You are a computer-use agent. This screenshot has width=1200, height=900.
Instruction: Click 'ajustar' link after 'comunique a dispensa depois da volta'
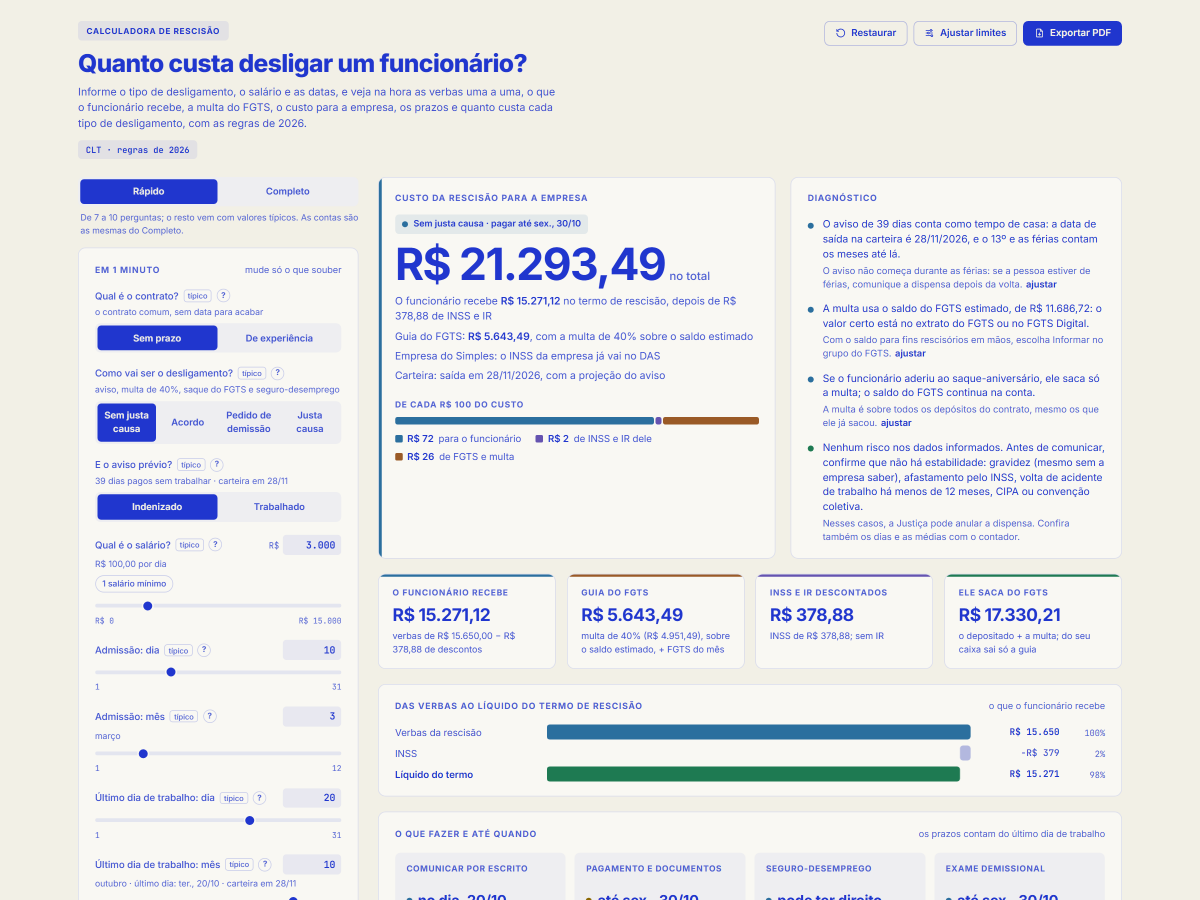[x=1042, y=284]
